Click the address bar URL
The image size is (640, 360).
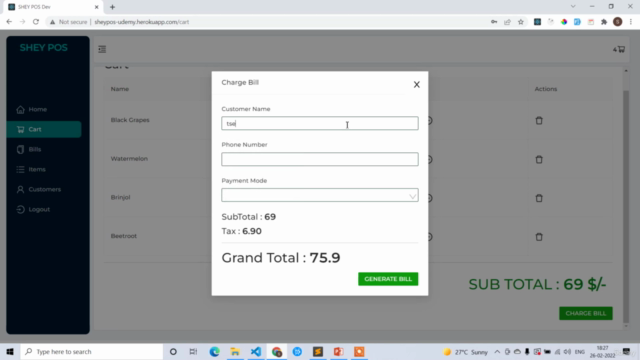[x=142, y=22]
